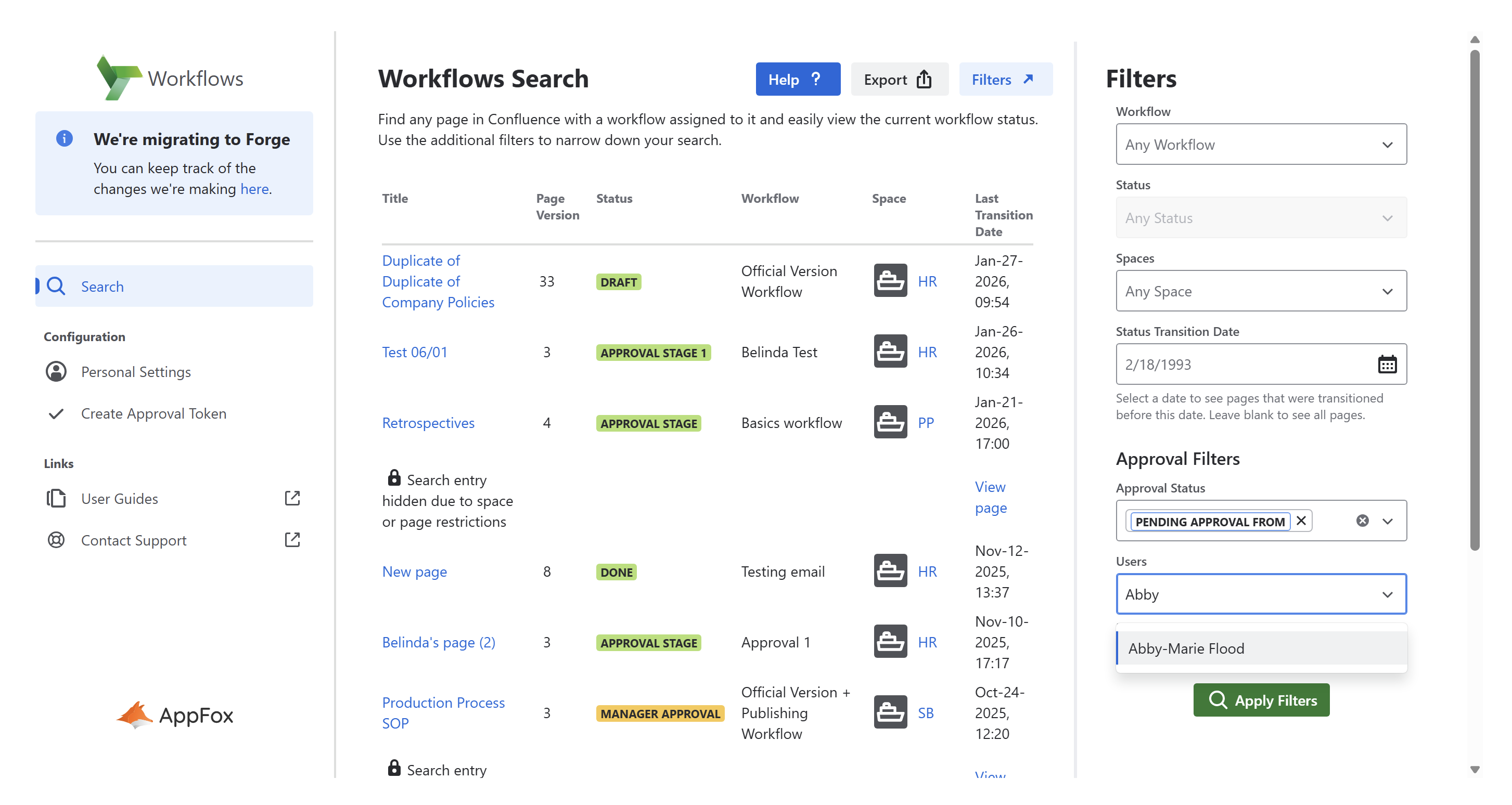Click the info icon in migration notice
Screen dimensions: 1512x805
pyautogui.click(x=64, y=138)
